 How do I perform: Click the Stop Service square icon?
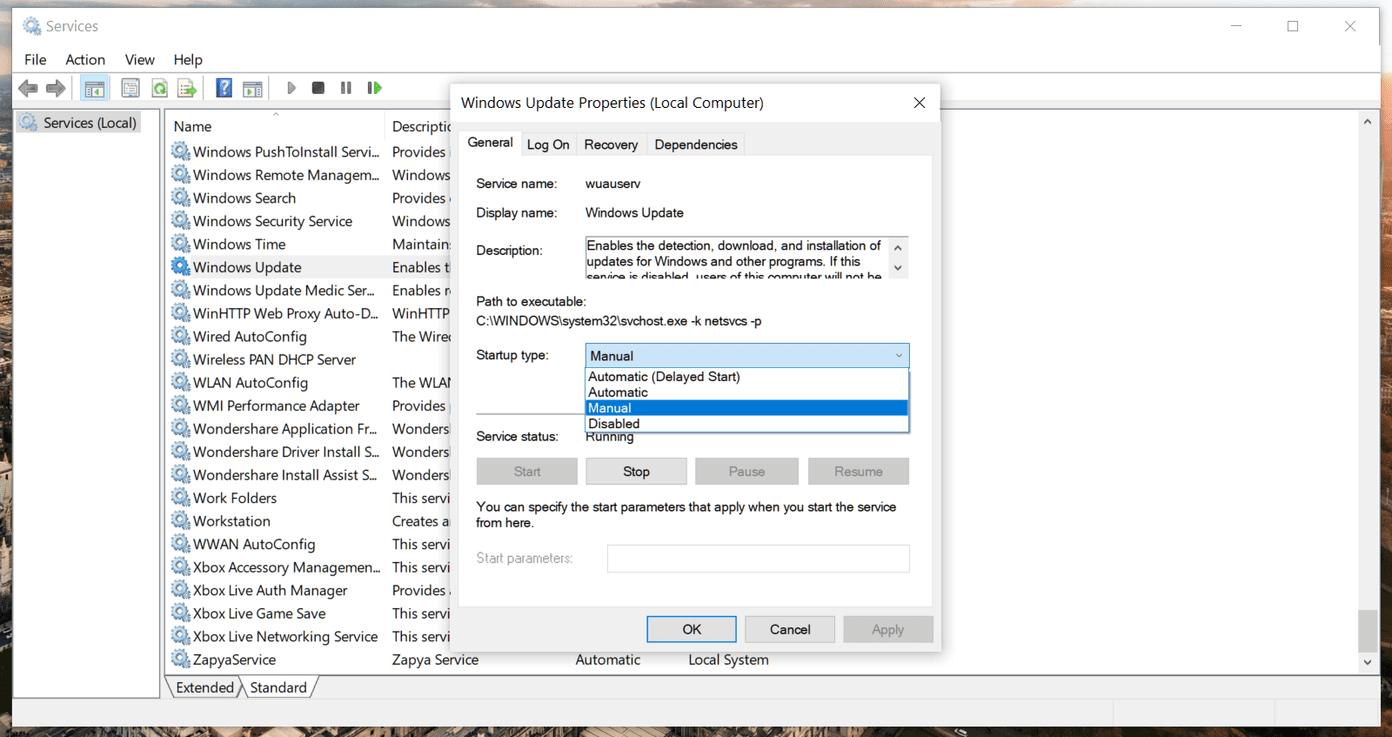click(x=318, y=88)
